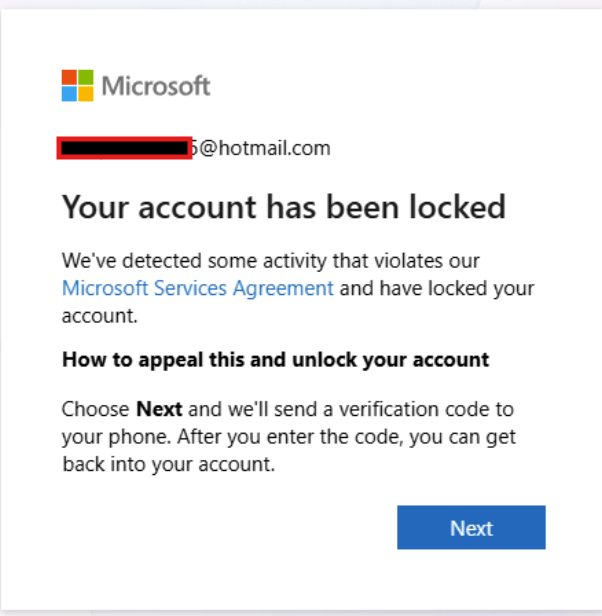The width and height of the screenshot is (602, 616).
Task: Click the red square of the Microsoft logo
Action: (69, 78)
